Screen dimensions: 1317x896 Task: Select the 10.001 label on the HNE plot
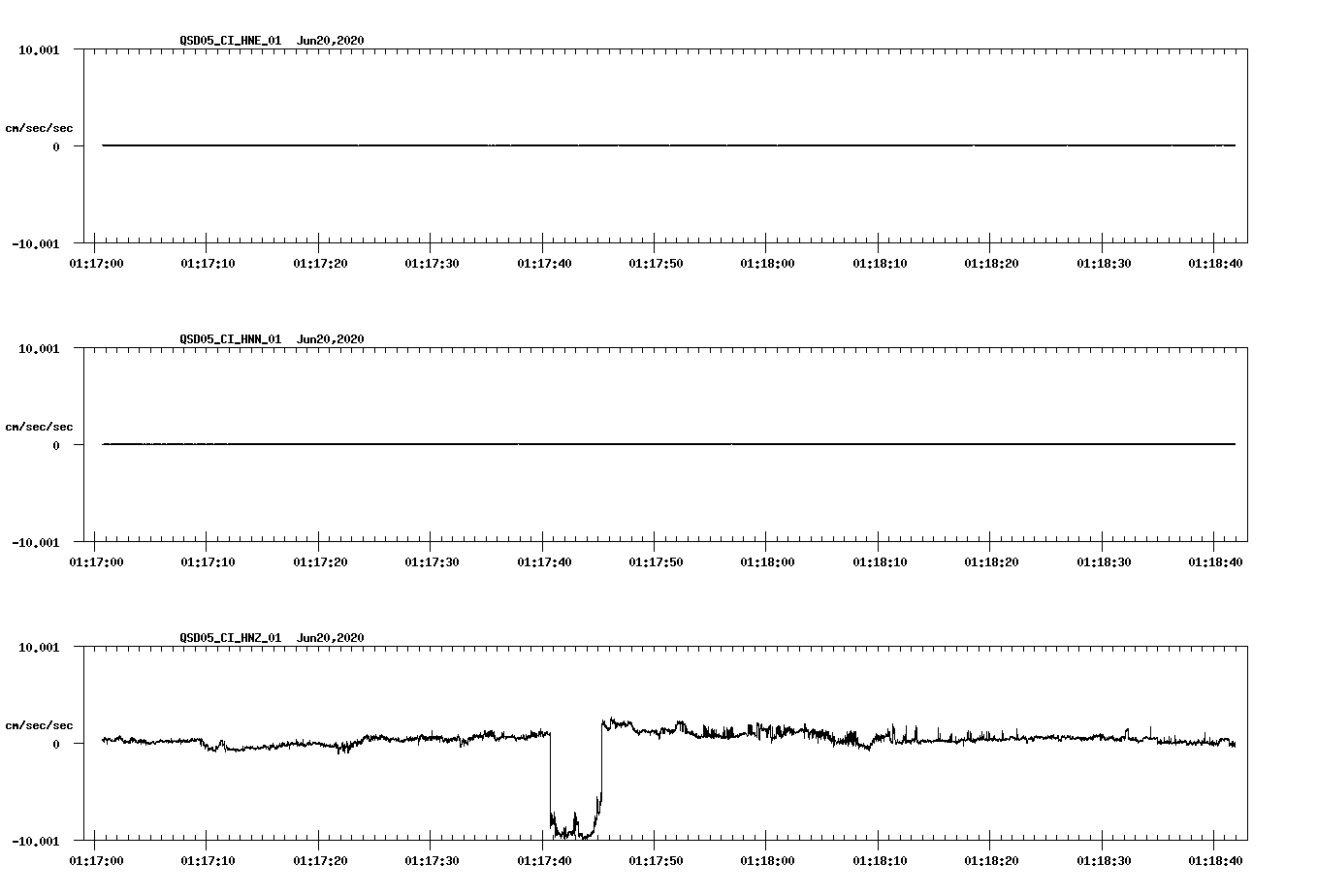[x=39, y=49]
